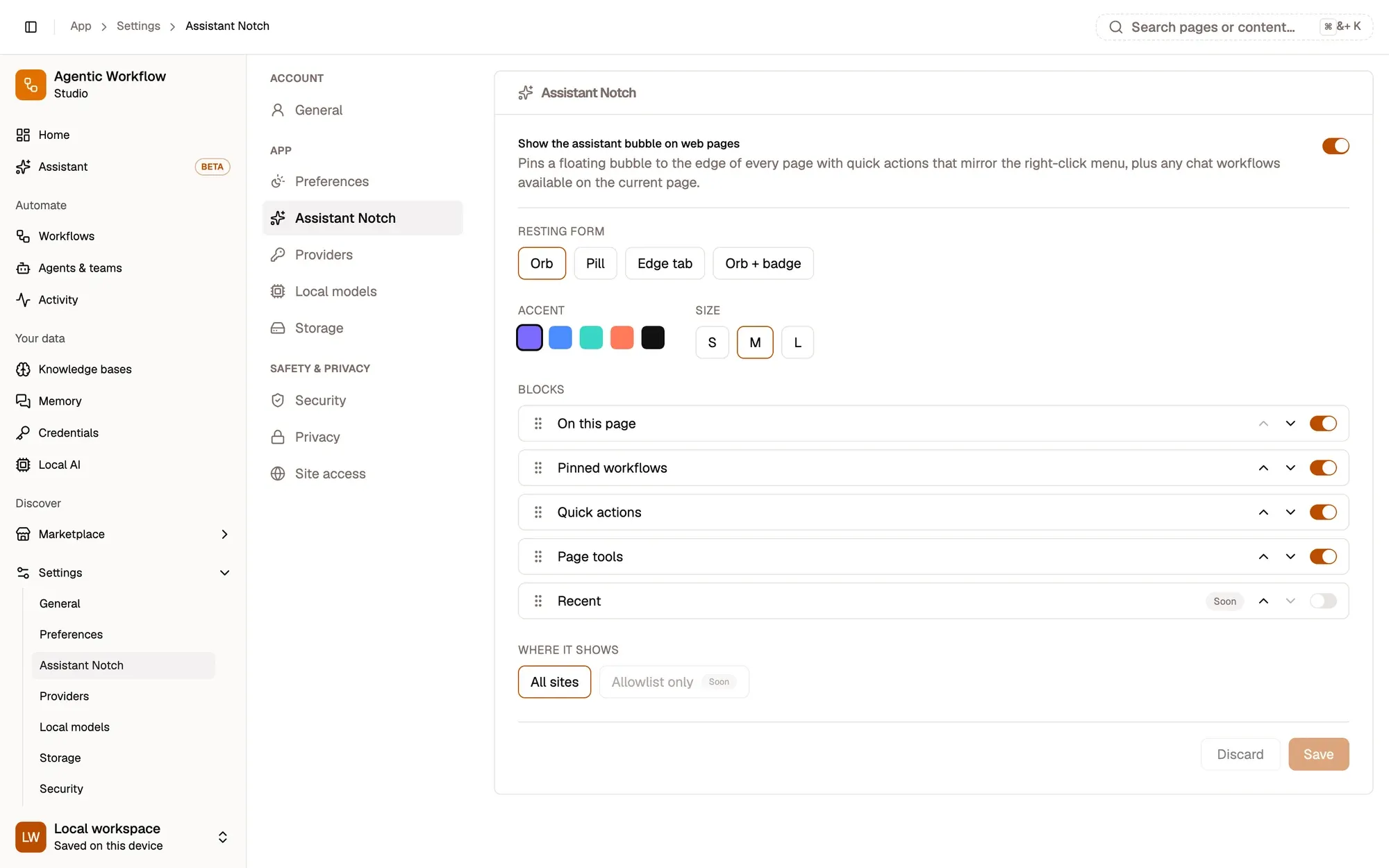Screen dimensions: 1389x868
Task: Save the Assistant Notch settings
Action: pyautogui.click(x=1318, y=754)
